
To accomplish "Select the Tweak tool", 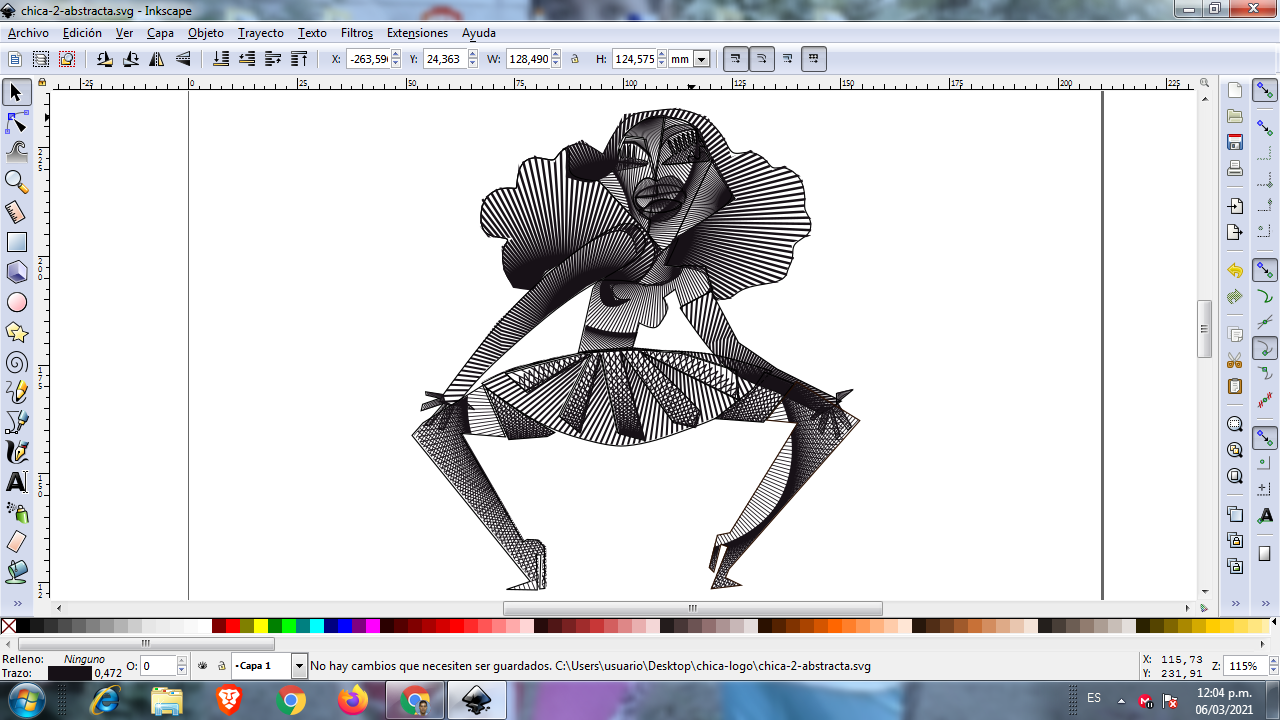I will point(16,152).
